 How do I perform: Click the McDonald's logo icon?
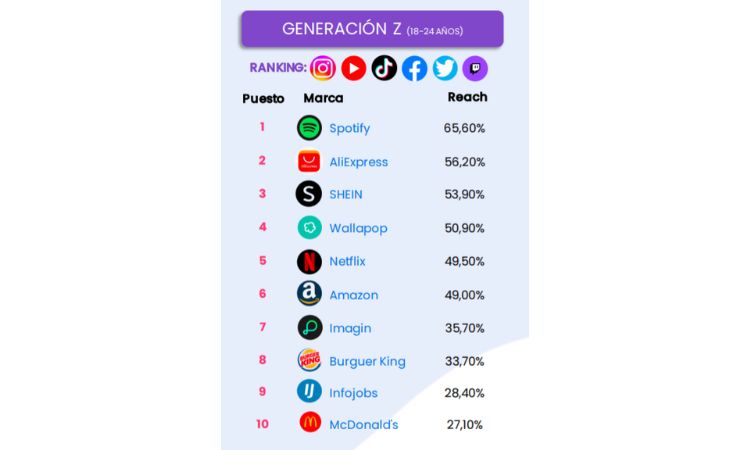(x=310, y=423)
